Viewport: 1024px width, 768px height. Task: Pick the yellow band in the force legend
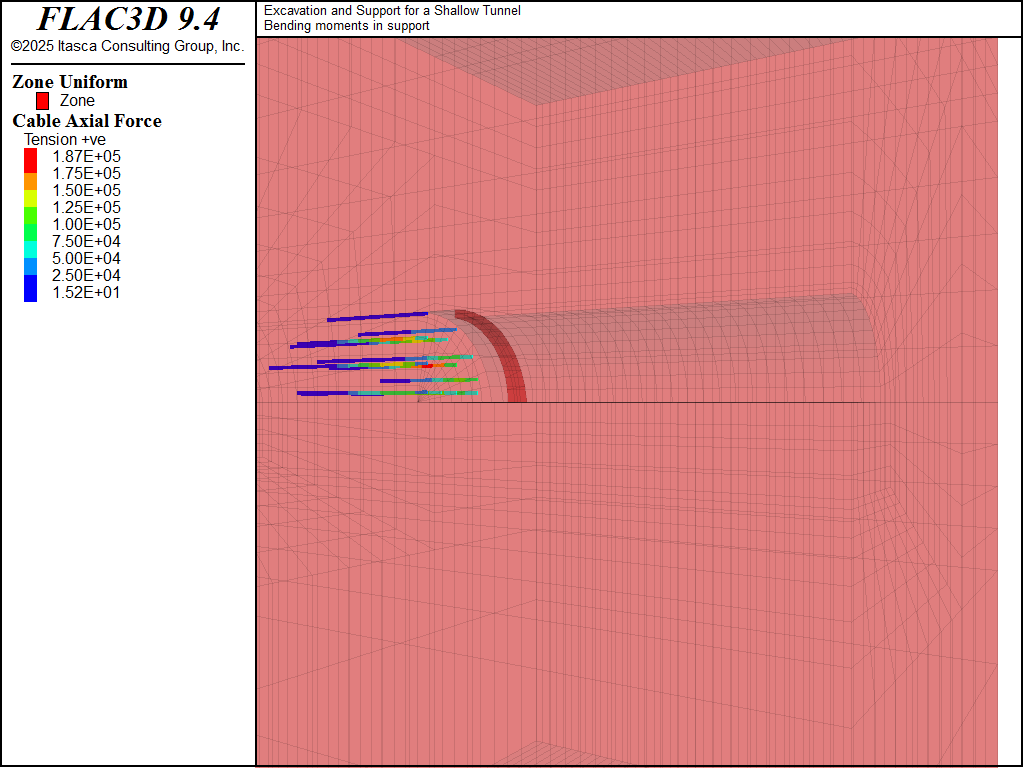click(31, 198)
